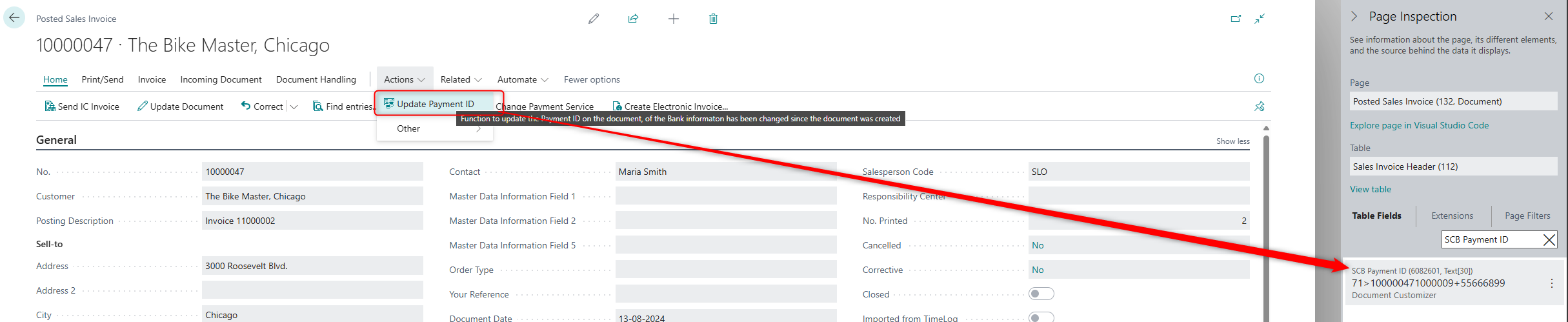Click the trash delete icon
The image size is (1568, 322).
click(x=713, y=19)
